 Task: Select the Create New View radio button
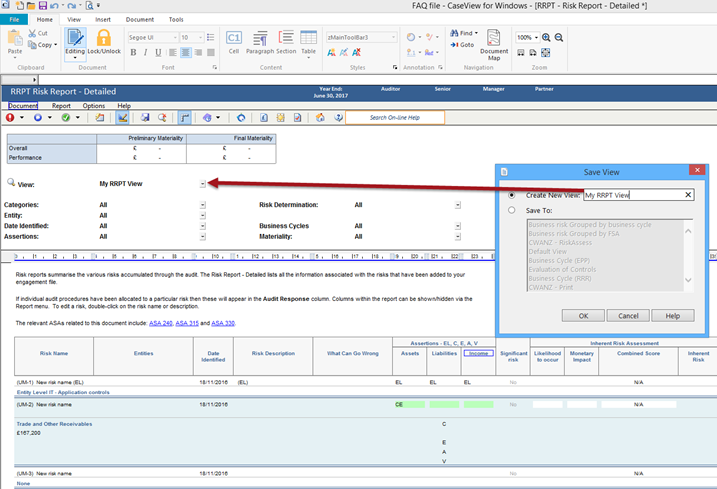(512, 195)
